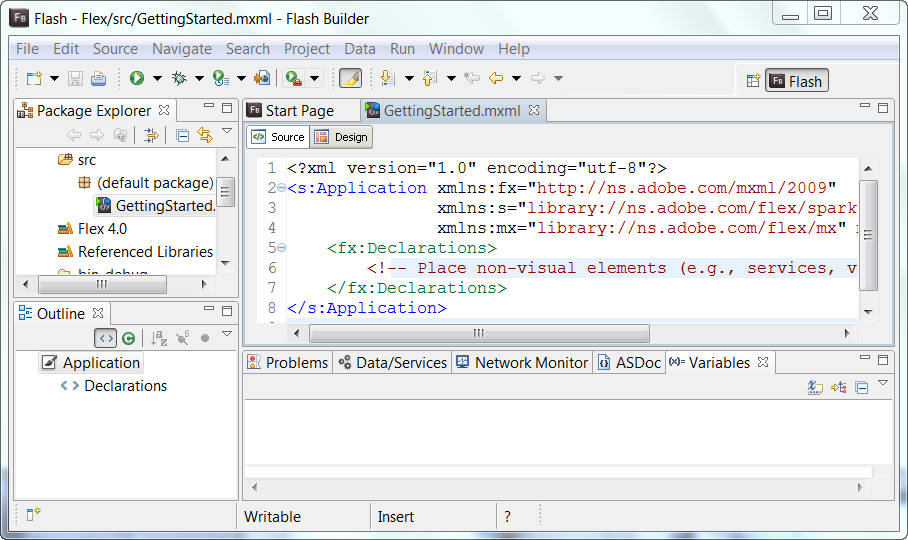
Task: Switch to the Start Page tab
Action: (291, 111)
